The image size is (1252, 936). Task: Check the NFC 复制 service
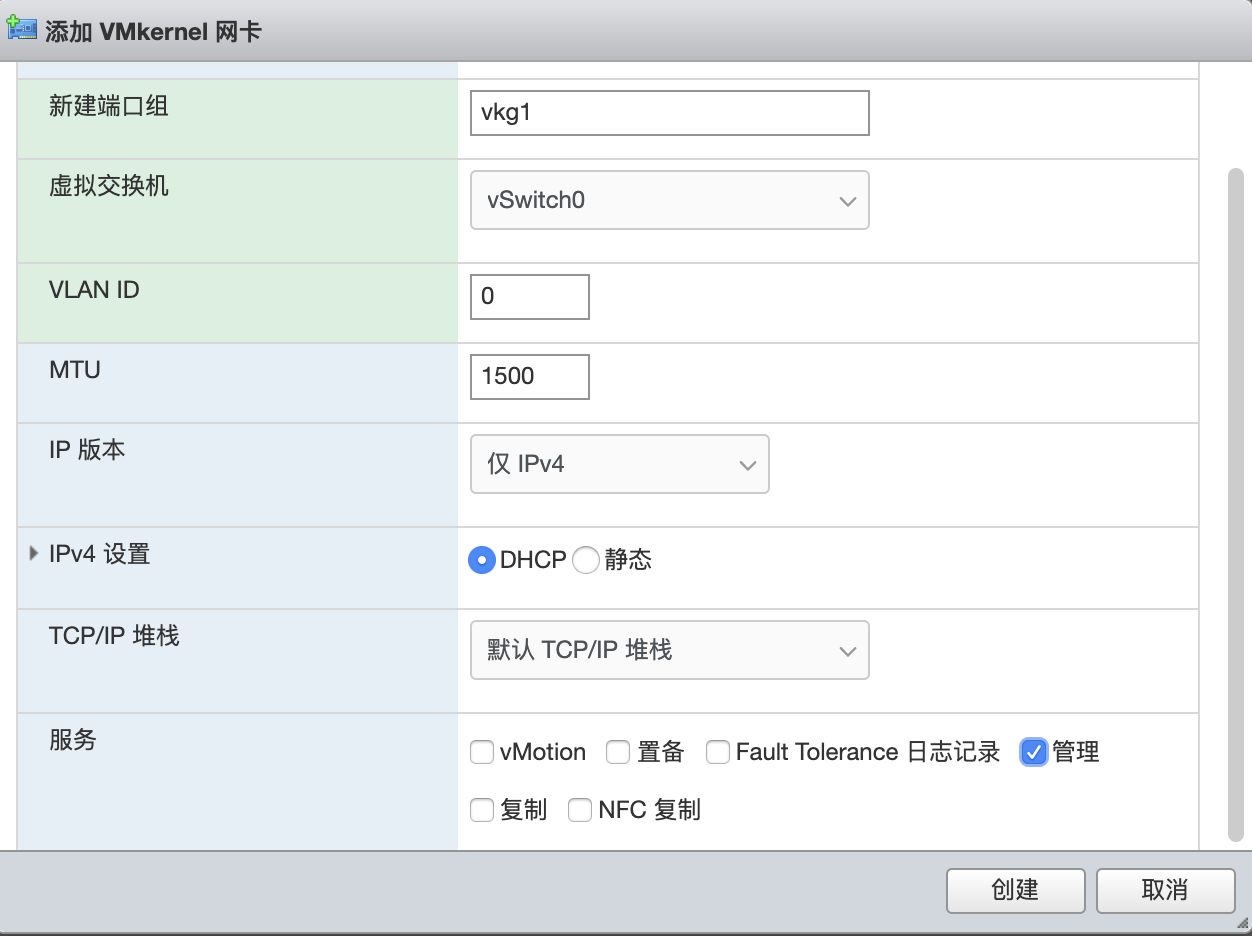point(580,810)
